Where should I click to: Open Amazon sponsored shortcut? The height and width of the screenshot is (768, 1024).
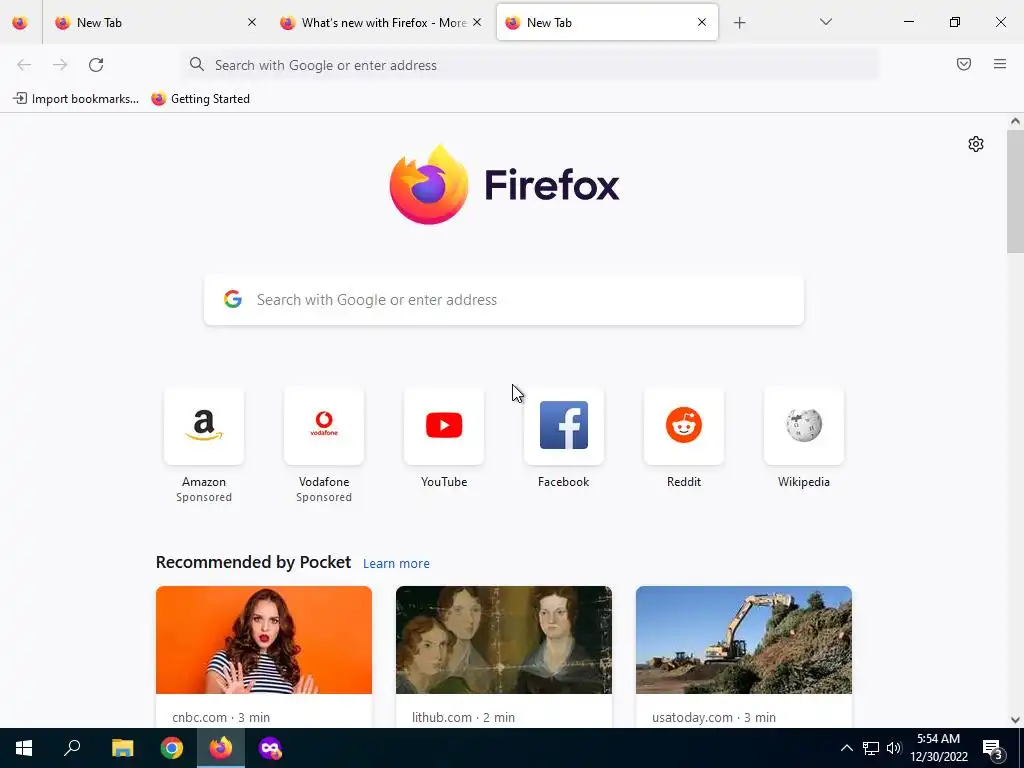(x=204, y=445)
